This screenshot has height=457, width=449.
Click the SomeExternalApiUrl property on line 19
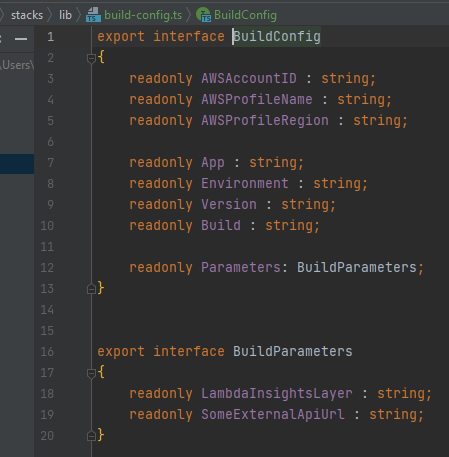[x=273, y=414]
